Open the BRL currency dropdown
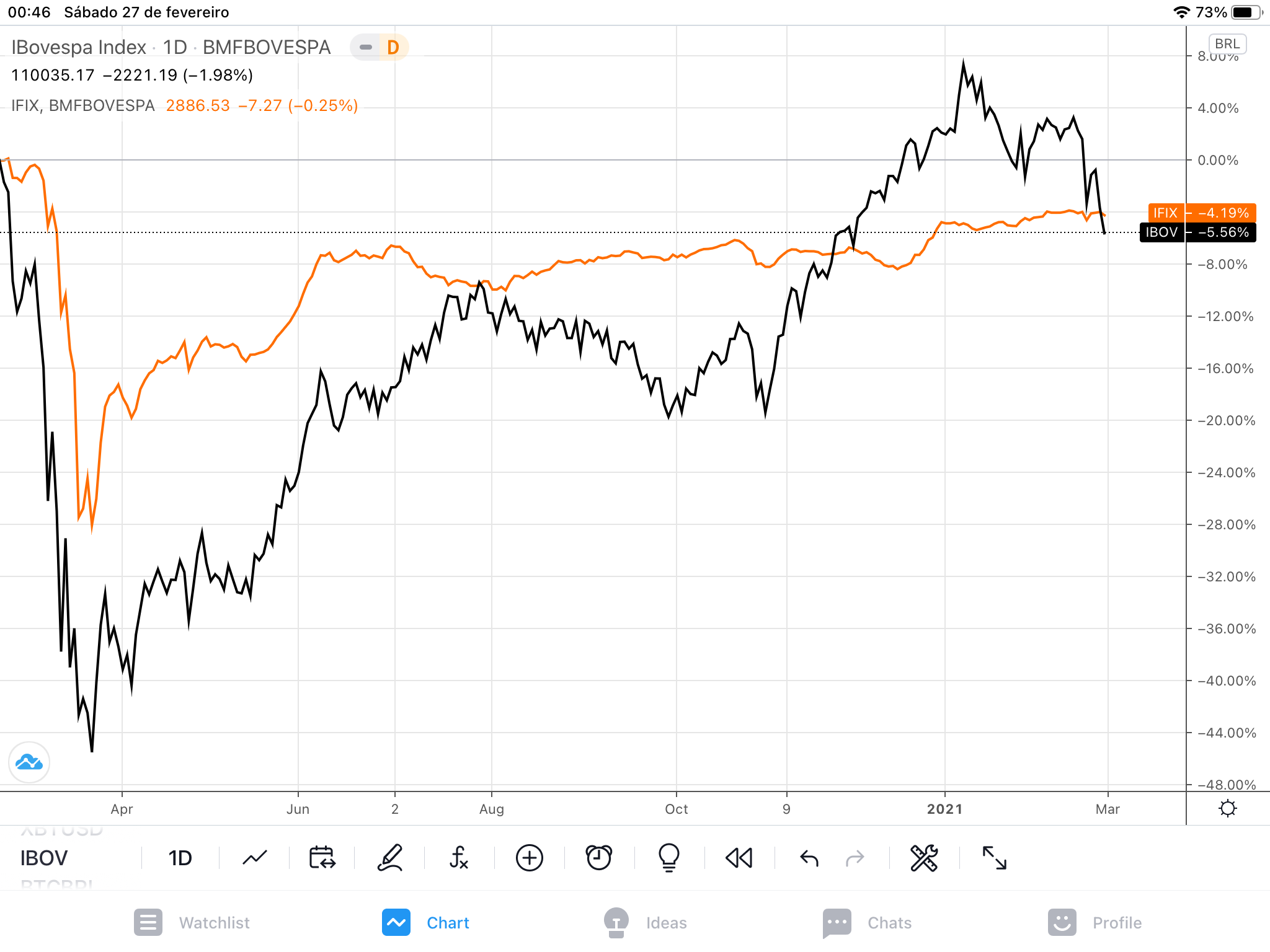This screenshot has width=1270, height=952. (x=1227, y=44)
